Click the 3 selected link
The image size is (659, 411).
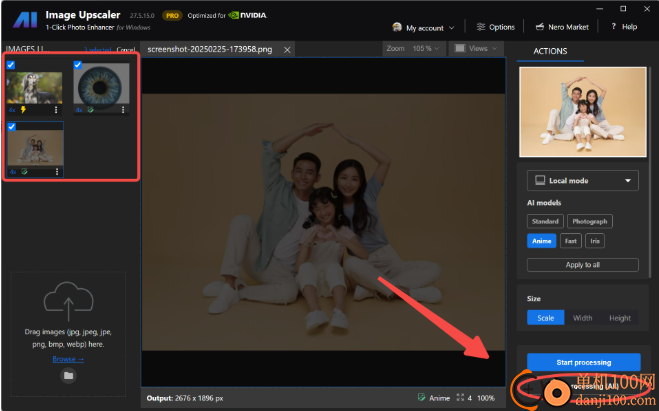click(98, 50)
